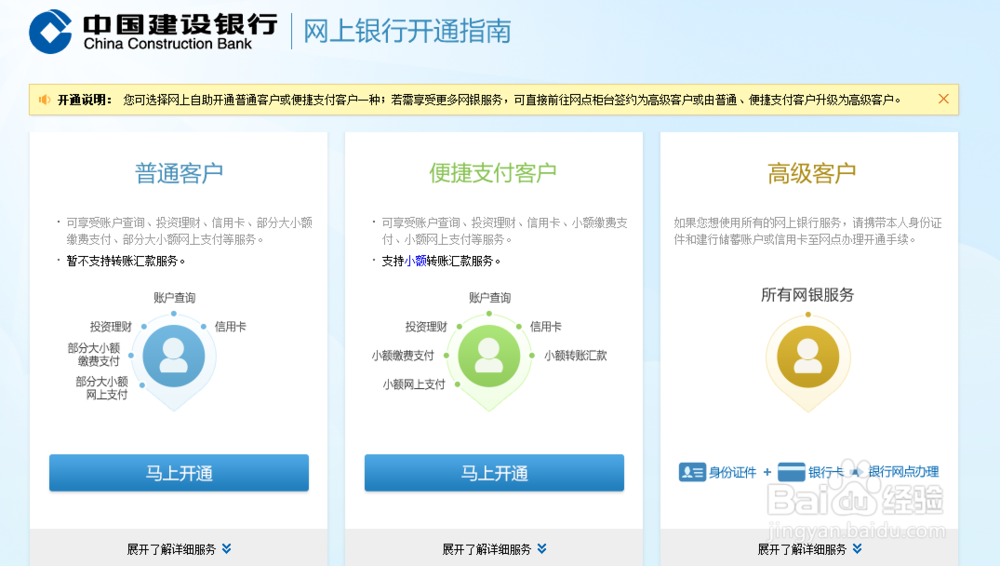Click the green 便捷支付客户 avatar icon
This screenshot has width=1000, height=566.
tap(489, 356)
